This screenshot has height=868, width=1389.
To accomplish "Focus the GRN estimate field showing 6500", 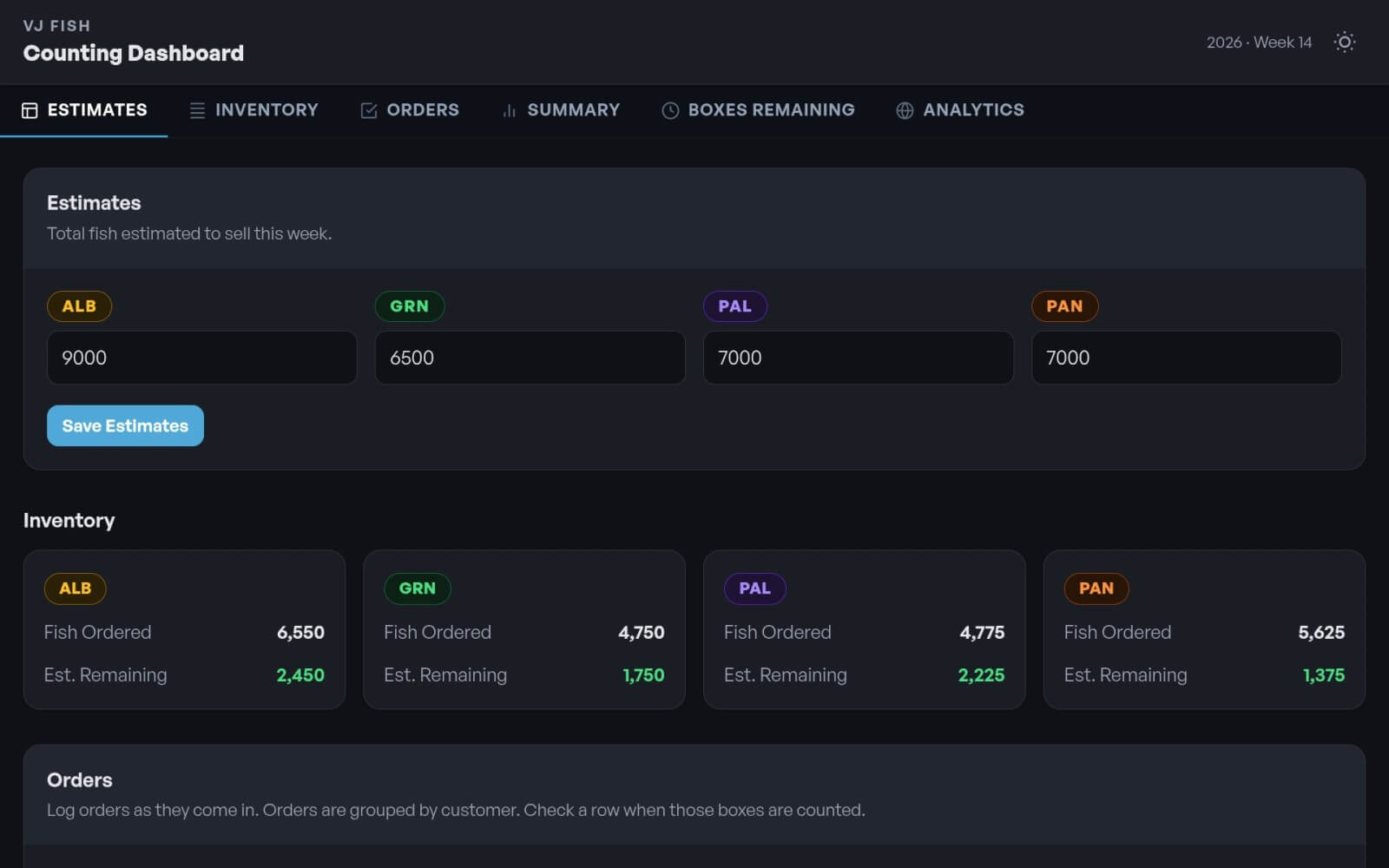I will click(x=530, y=358).
